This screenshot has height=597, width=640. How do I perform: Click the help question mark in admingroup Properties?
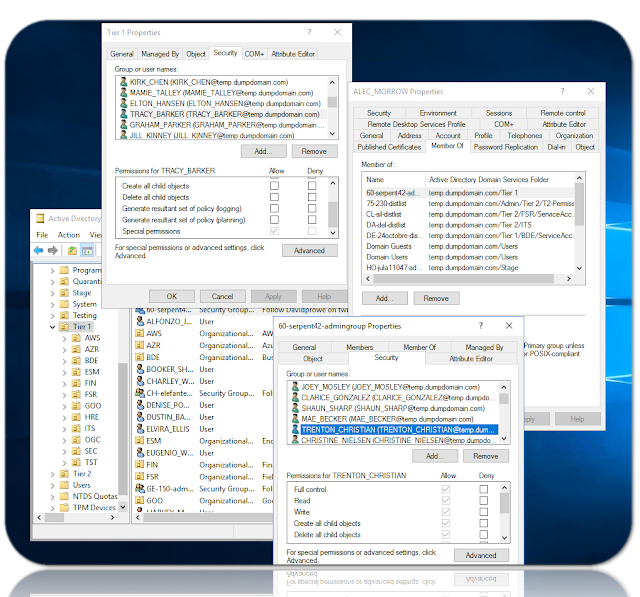(x=480, y=326)
